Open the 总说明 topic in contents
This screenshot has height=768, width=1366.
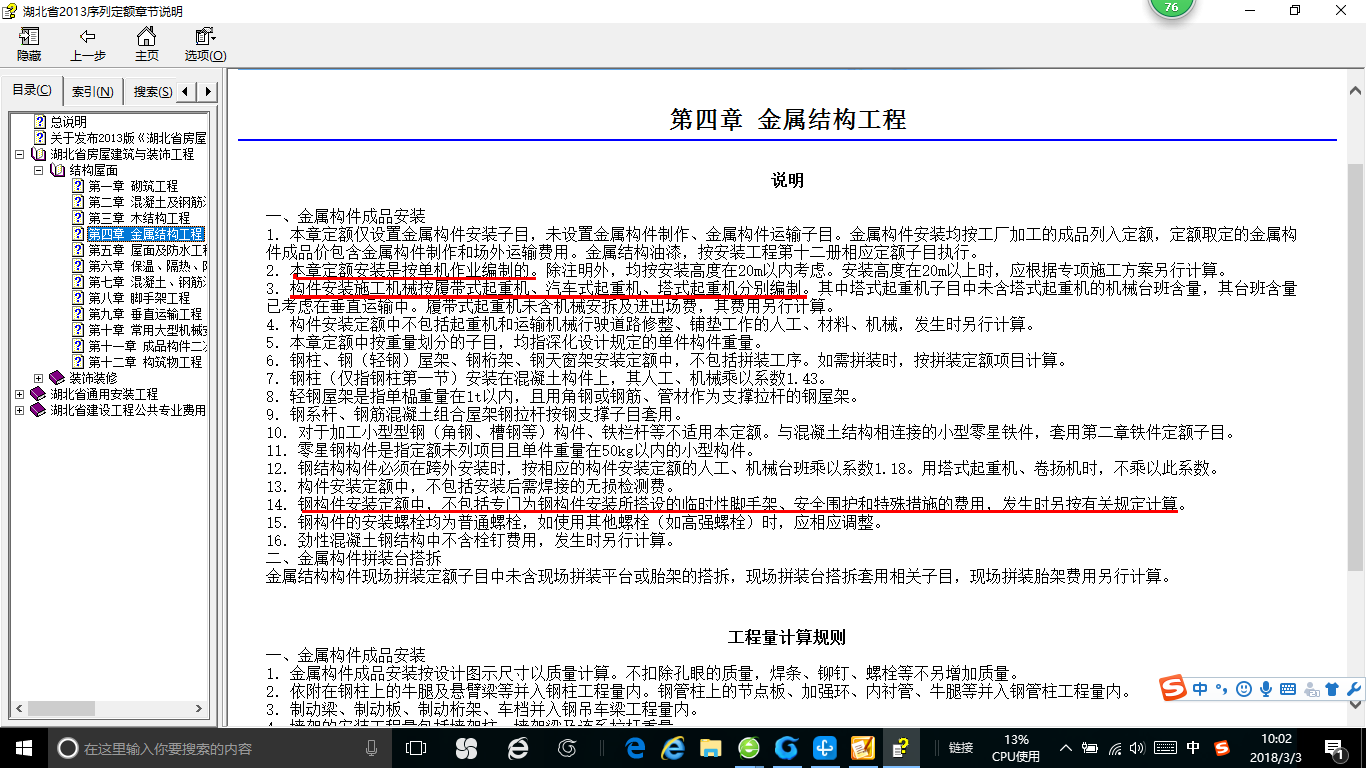coord(68,122)
